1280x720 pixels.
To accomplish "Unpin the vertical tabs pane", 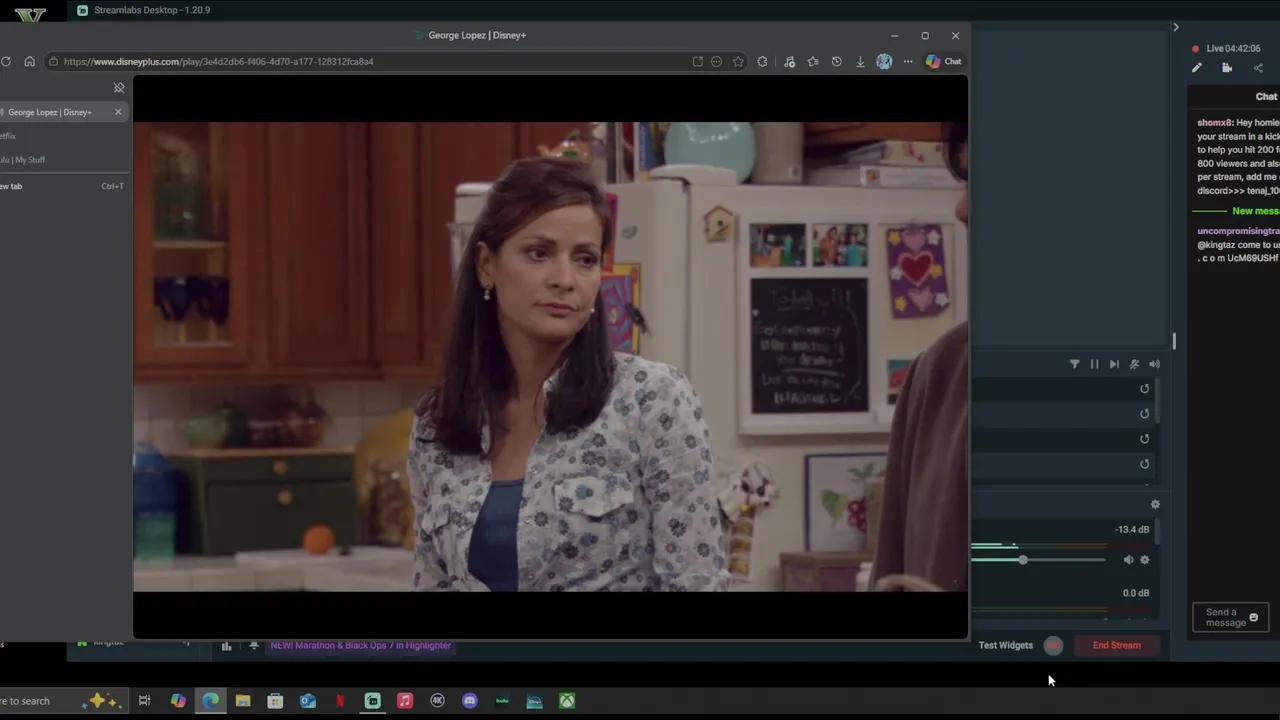I will pos(119,88).
